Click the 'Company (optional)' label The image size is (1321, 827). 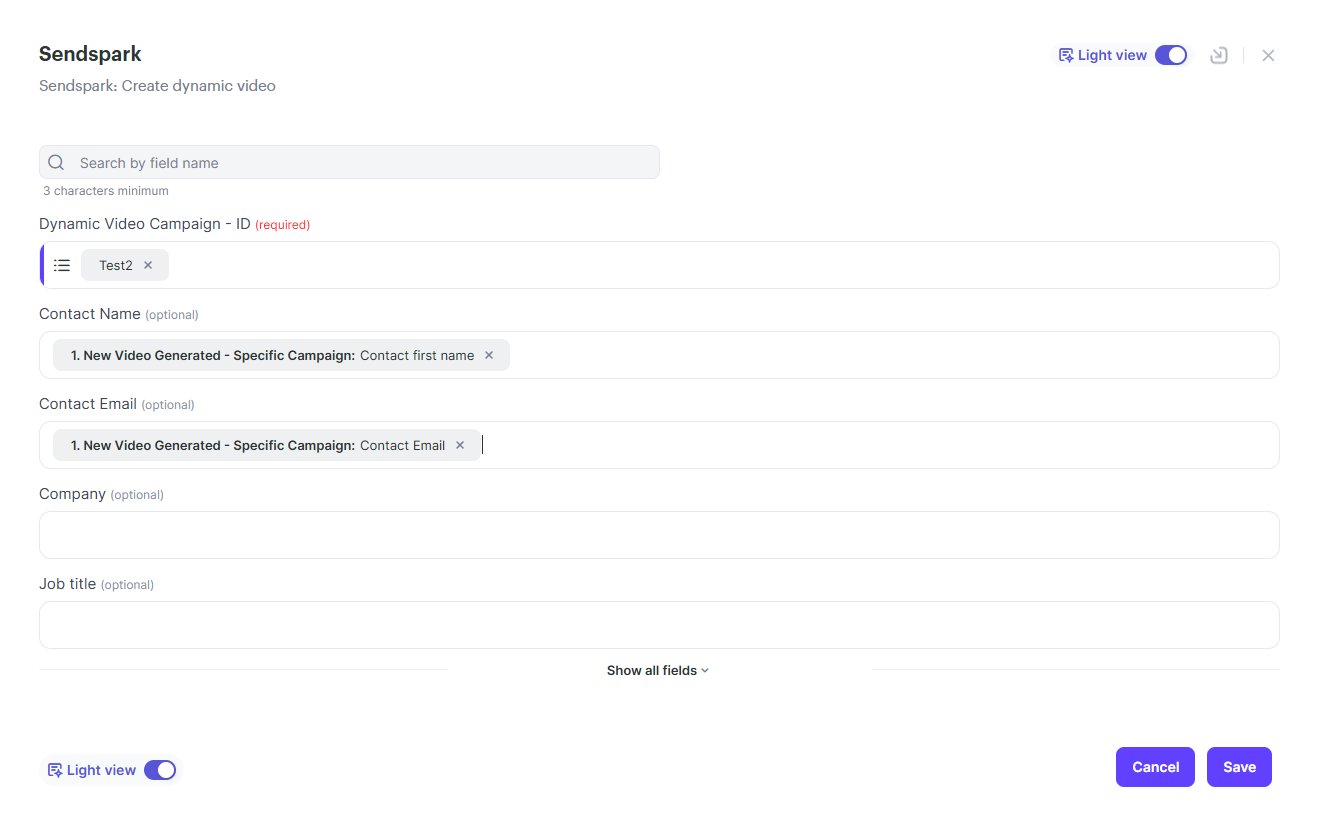(101, 494)
